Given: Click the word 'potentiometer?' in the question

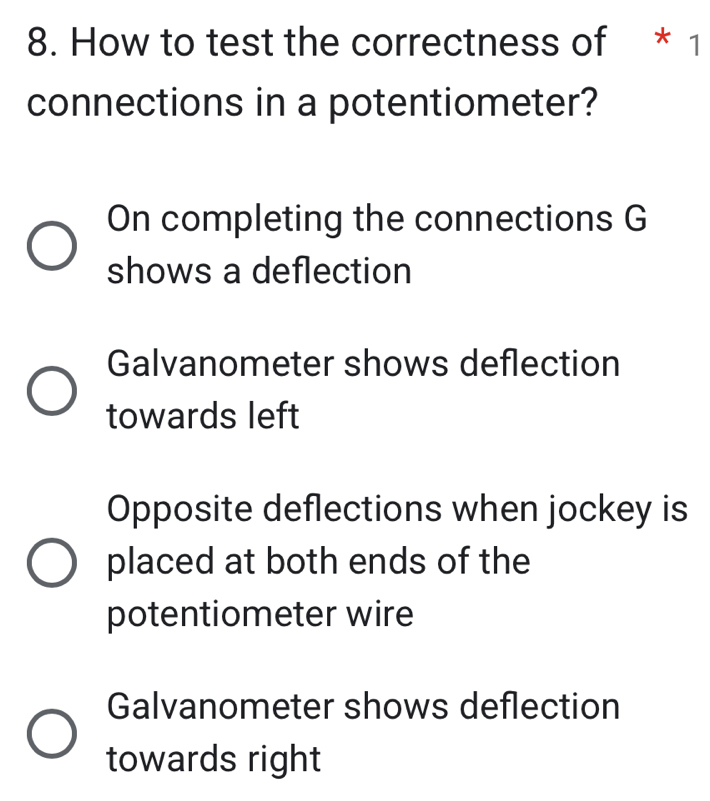Looking at the screenshot, I should coord(463,103).
